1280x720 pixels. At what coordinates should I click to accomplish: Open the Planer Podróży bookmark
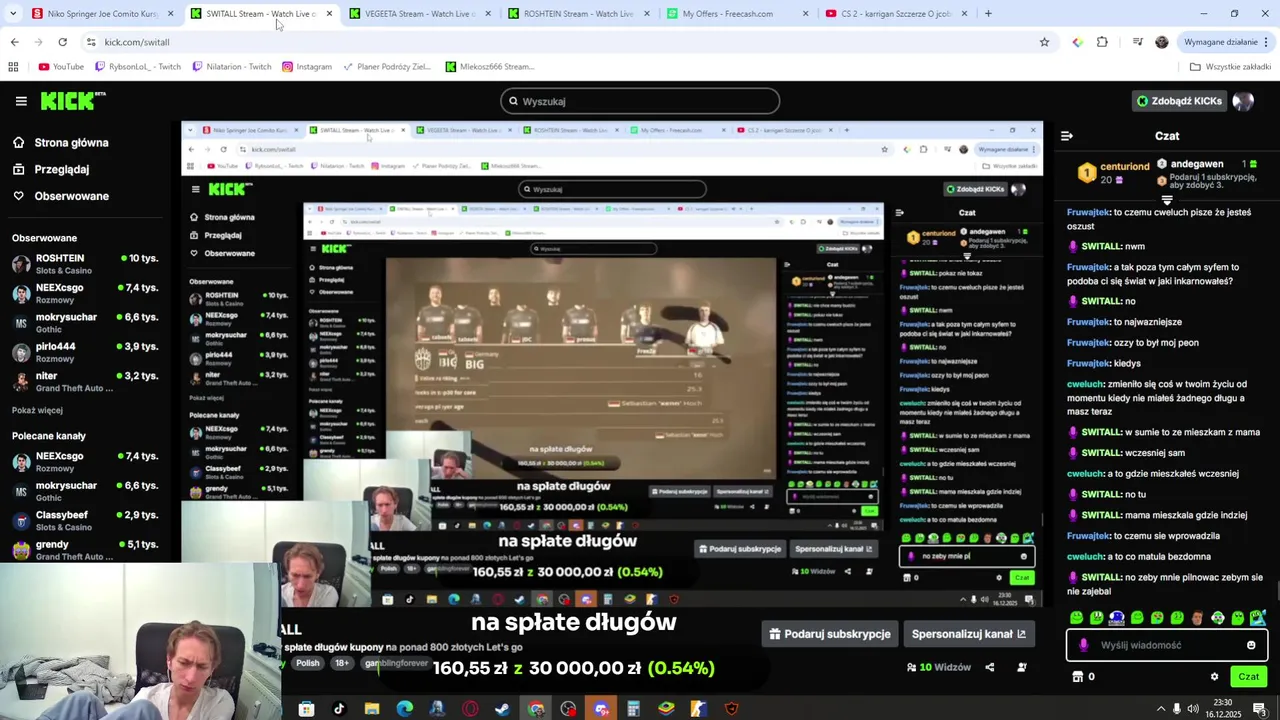point(387,67)
